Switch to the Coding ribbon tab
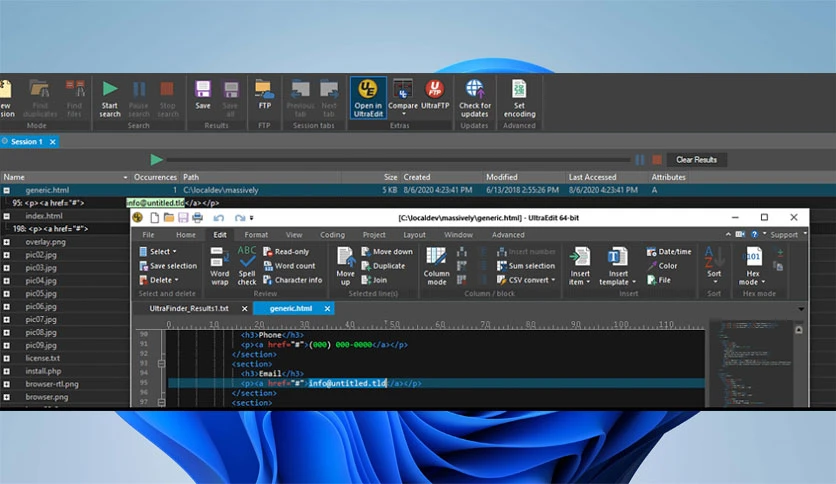 click(332, 235)
